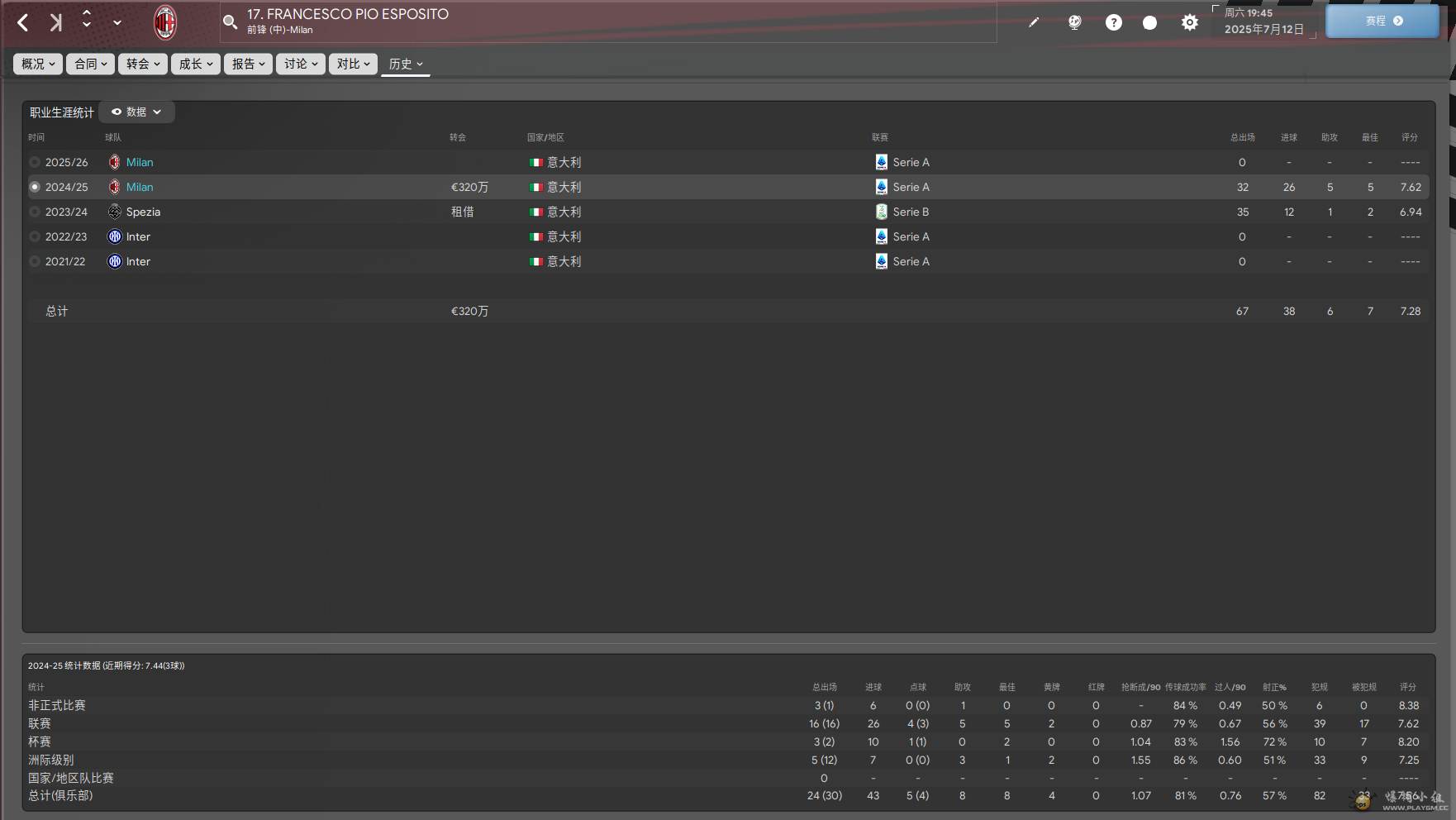This screenshot has height=820, width=1456.
Task: Click the AC Milan club badge
Action: click(x=165, y=22)
